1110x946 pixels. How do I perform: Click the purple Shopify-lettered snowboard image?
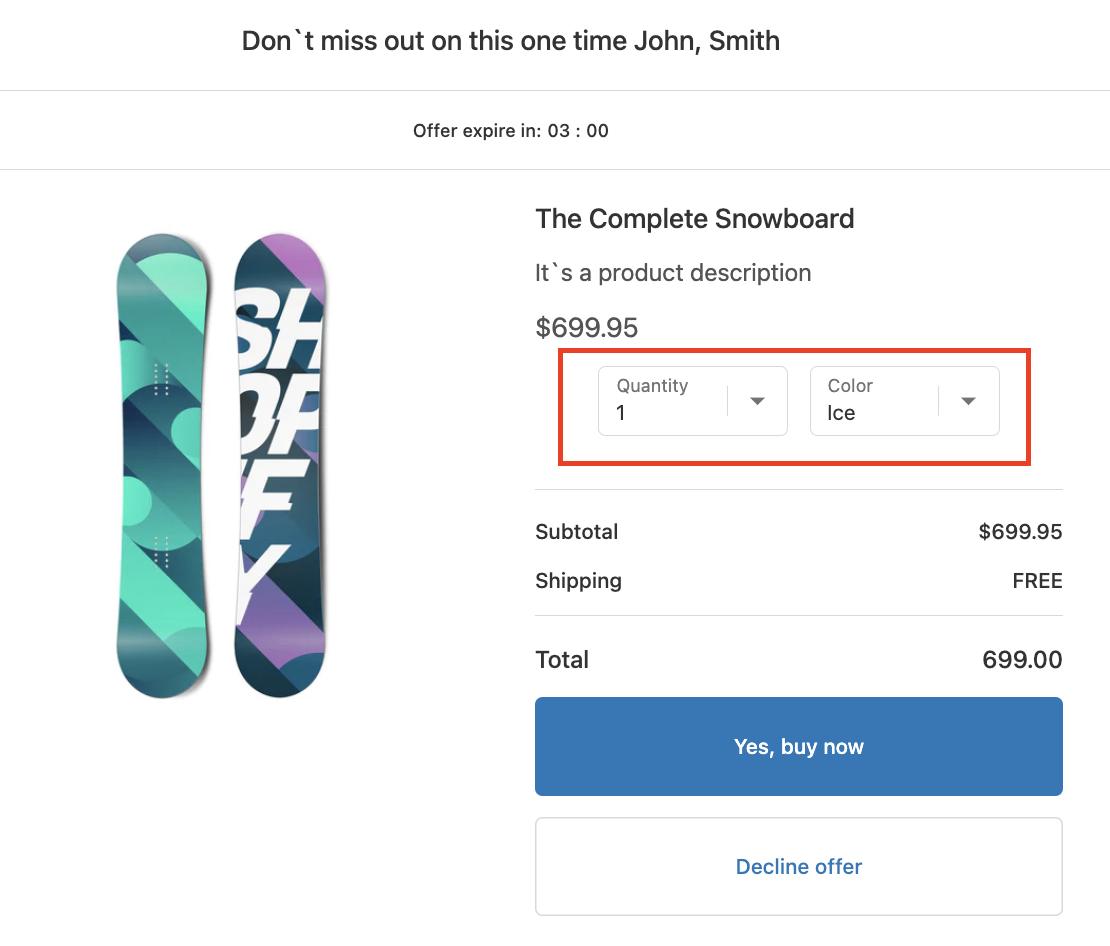pos(280,464)
